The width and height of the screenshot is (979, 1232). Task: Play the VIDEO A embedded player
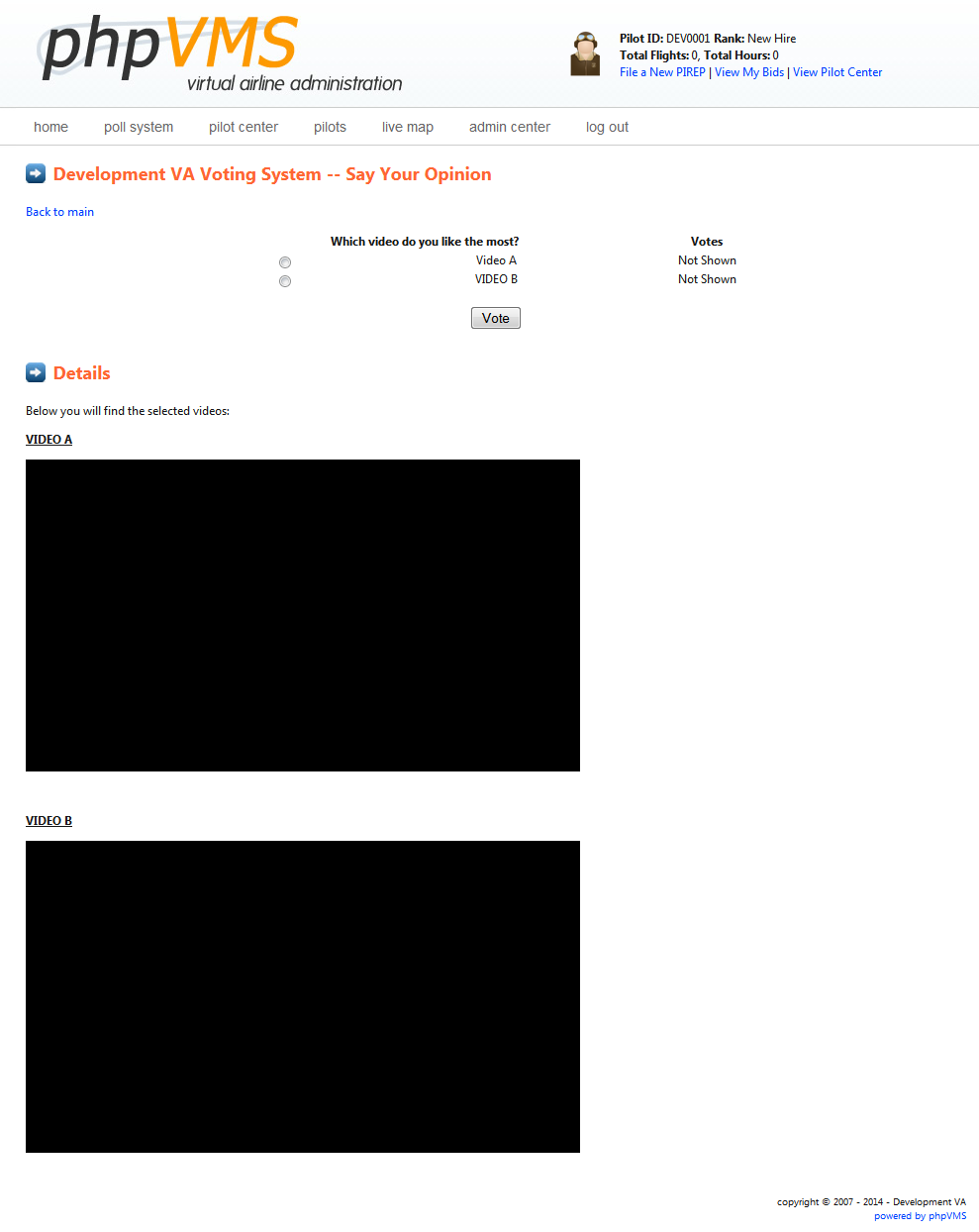(303, 615)
